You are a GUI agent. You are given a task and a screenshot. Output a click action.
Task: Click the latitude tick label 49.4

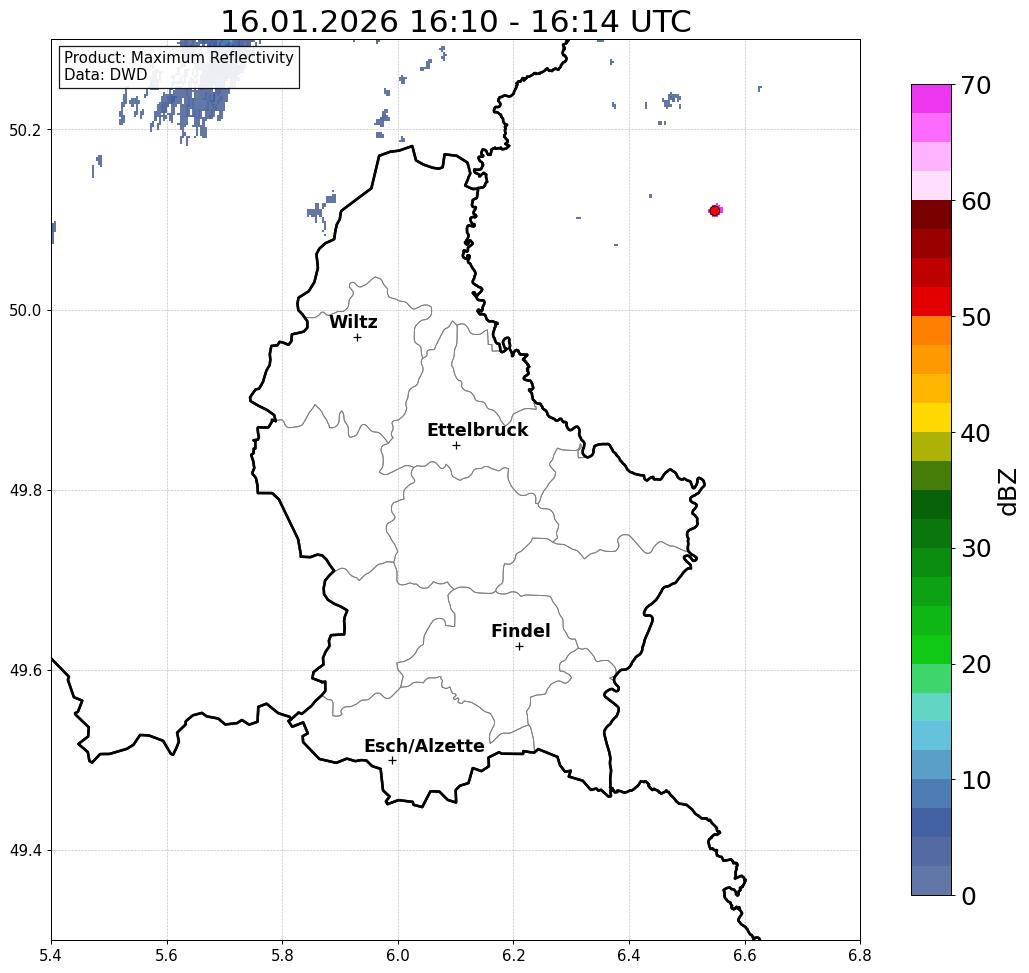point(25,851)
